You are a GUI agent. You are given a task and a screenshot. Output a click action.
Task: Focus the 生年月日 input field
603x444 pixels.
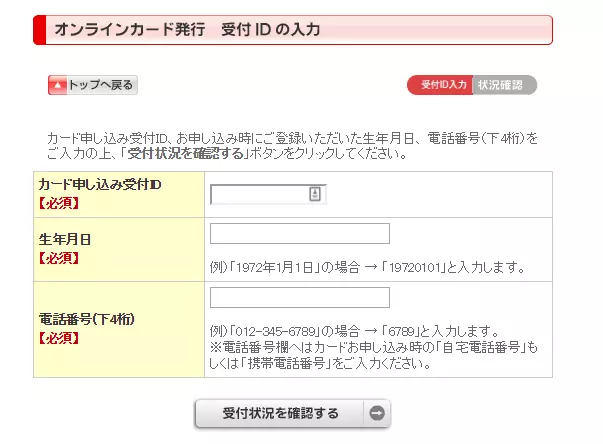[300, 233]
